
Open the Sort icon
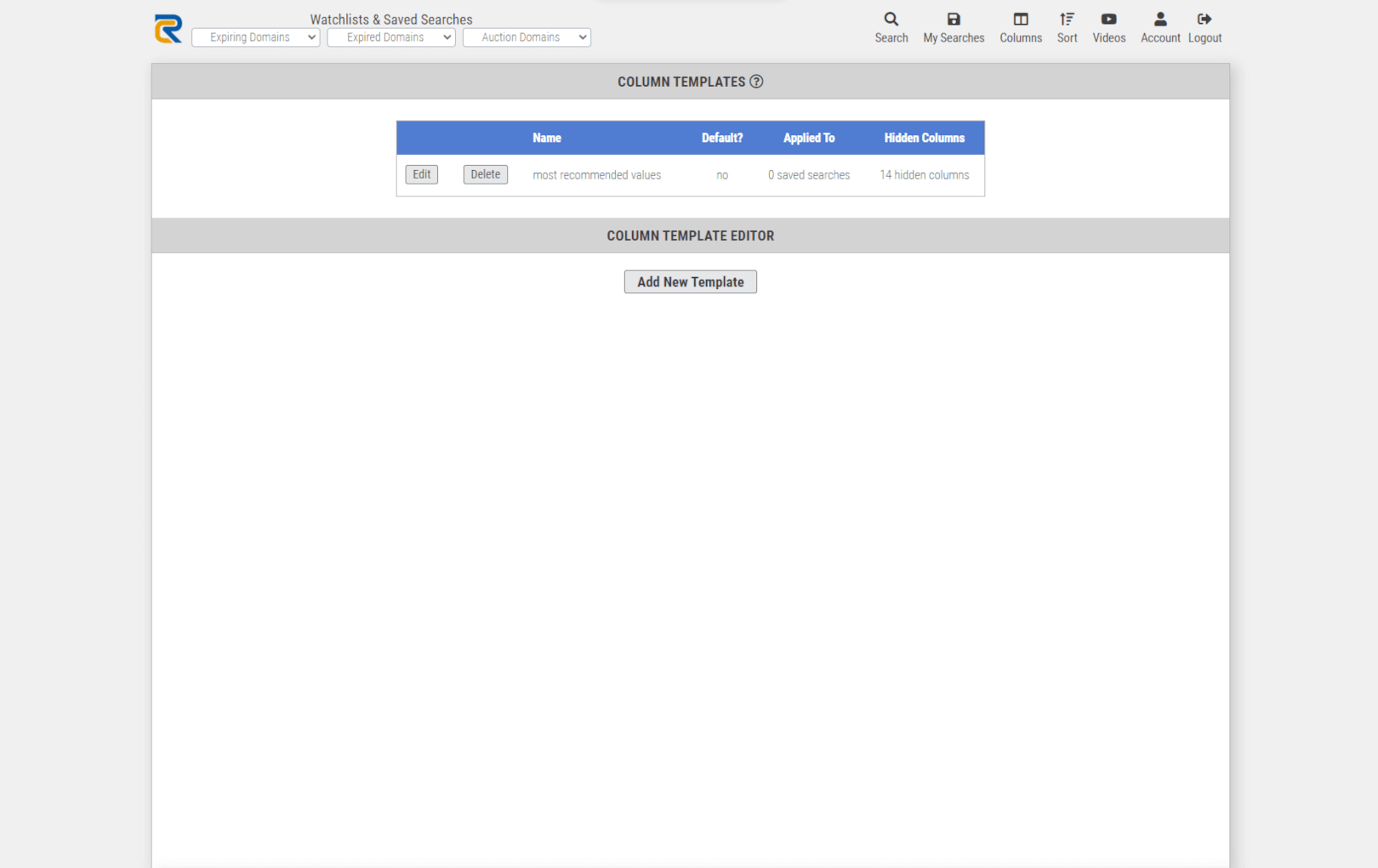pyautogui.click(x=1066, y=27)
